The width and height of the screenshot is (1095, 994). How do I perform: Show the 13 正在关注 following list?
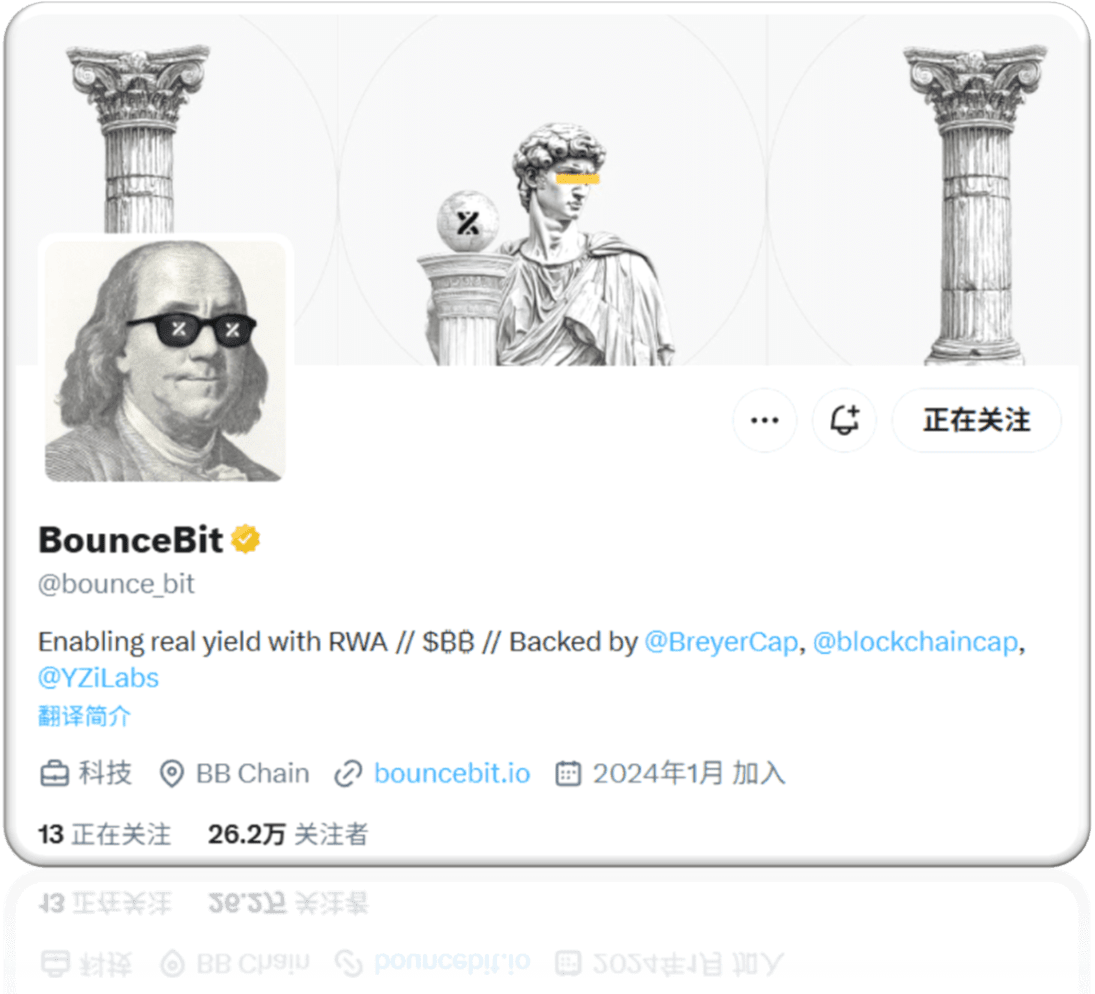pos(105,834)
